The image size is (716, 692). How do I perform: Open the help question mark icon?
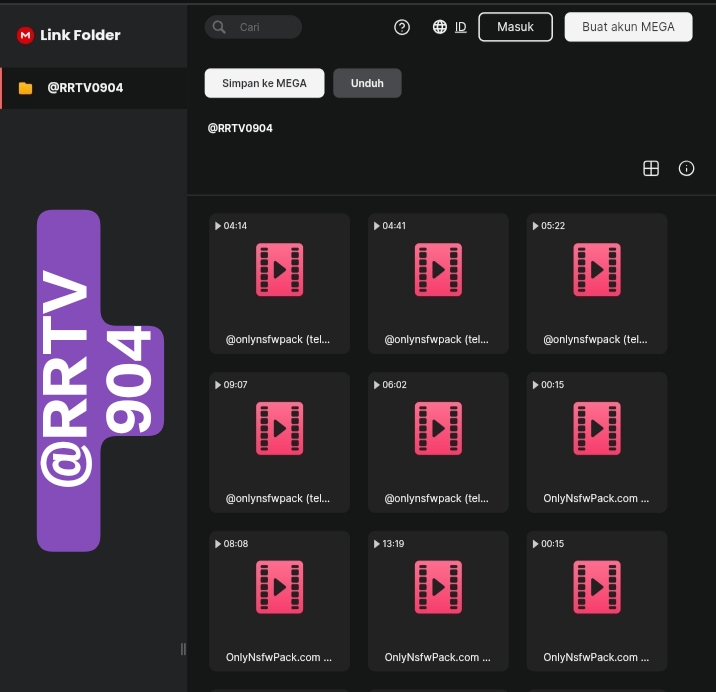click(x=402, y=27)
